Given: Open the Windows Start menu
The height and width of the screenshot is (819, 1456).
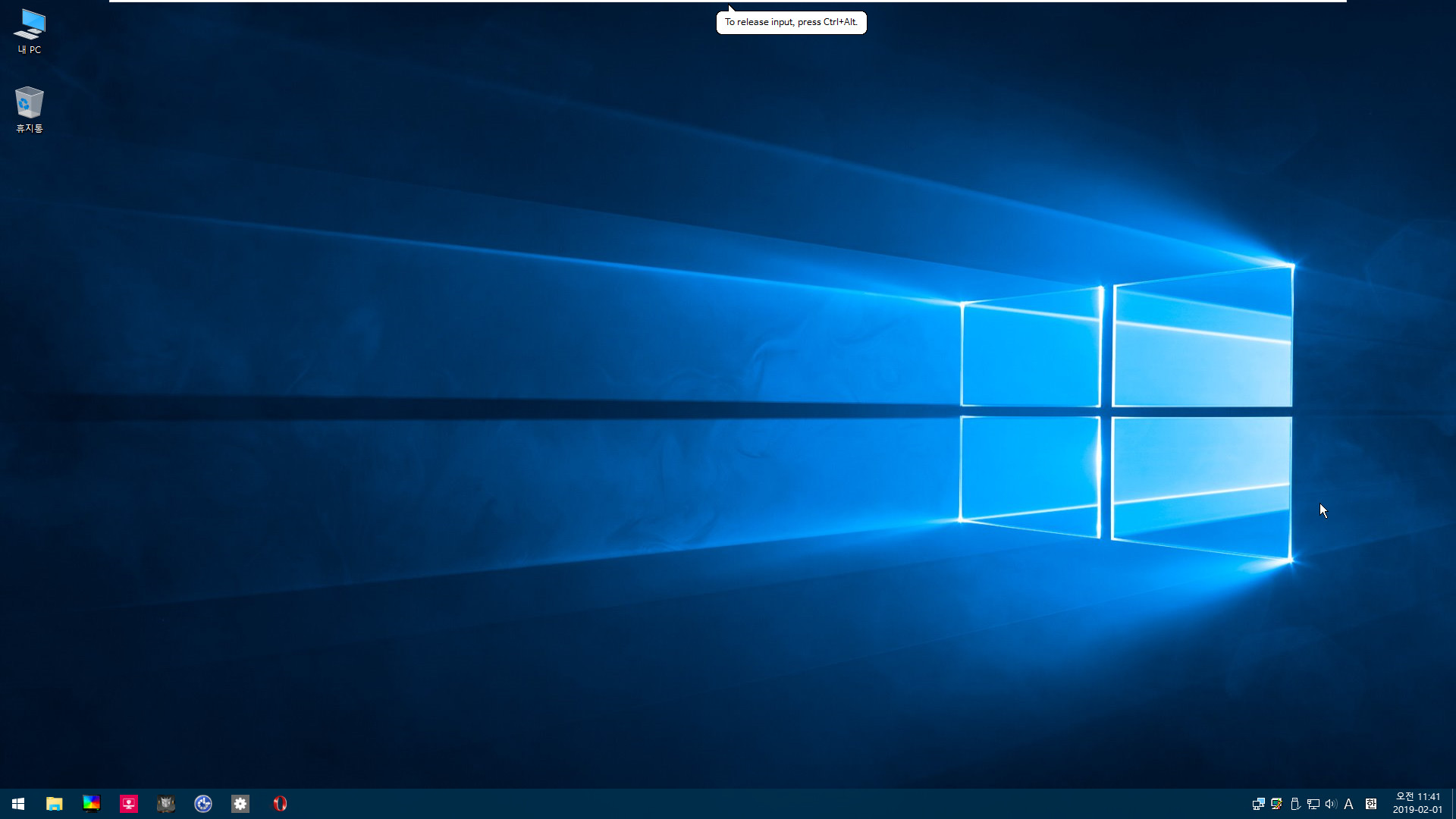Looking at the screenshot, I should [18, 804].
